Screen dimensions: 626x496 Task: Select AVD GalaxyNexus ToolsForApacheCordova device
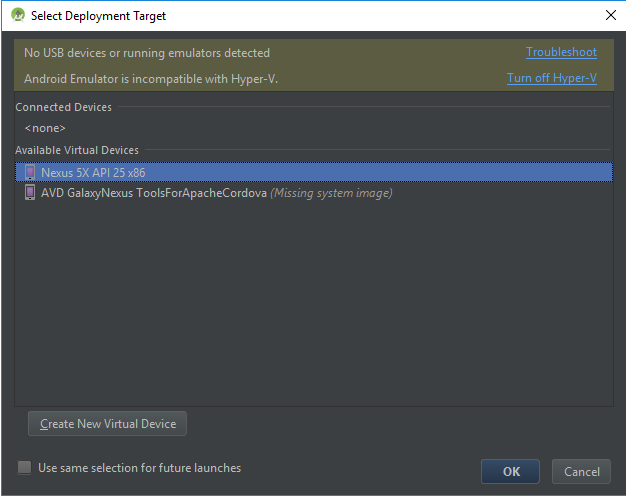point(314,192)
